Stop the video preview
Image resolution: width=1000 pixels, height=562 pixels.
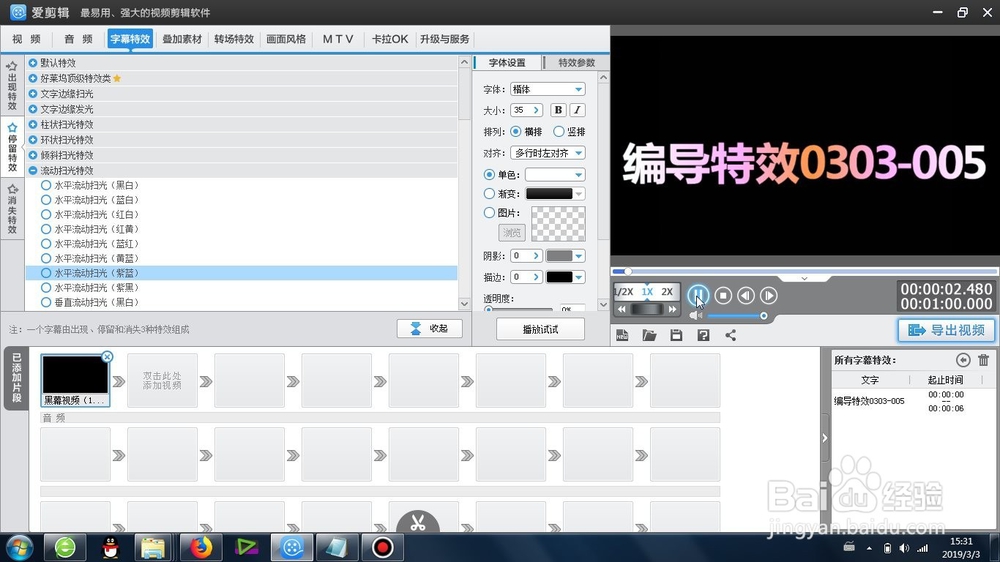[723, 295]
